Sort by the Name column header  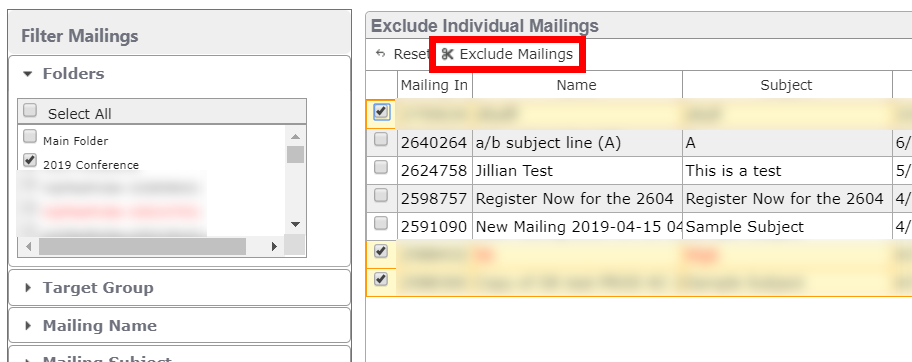coord(576,85)
